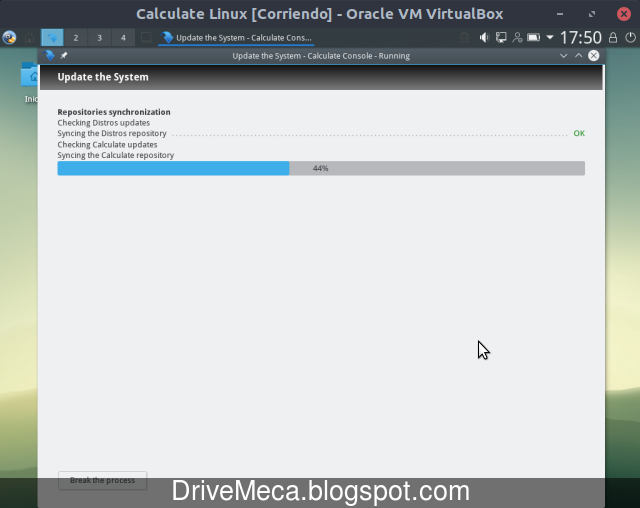Minimize the VirtualBox window
The width and height of the screenshot is (640, 508).
pos(560,14)
